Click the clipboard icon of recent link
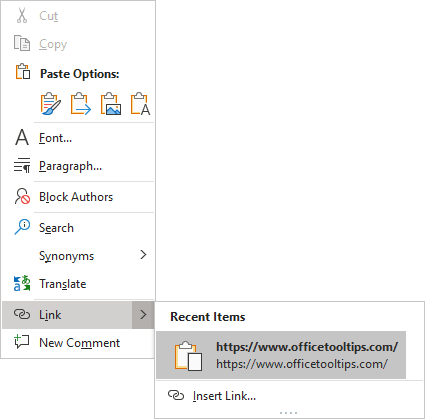 [189, 356]
